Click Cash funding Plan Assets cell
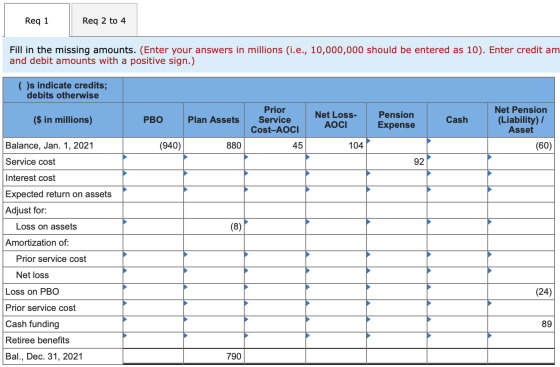This screenshot has height=367, width=560. point(214,324)
